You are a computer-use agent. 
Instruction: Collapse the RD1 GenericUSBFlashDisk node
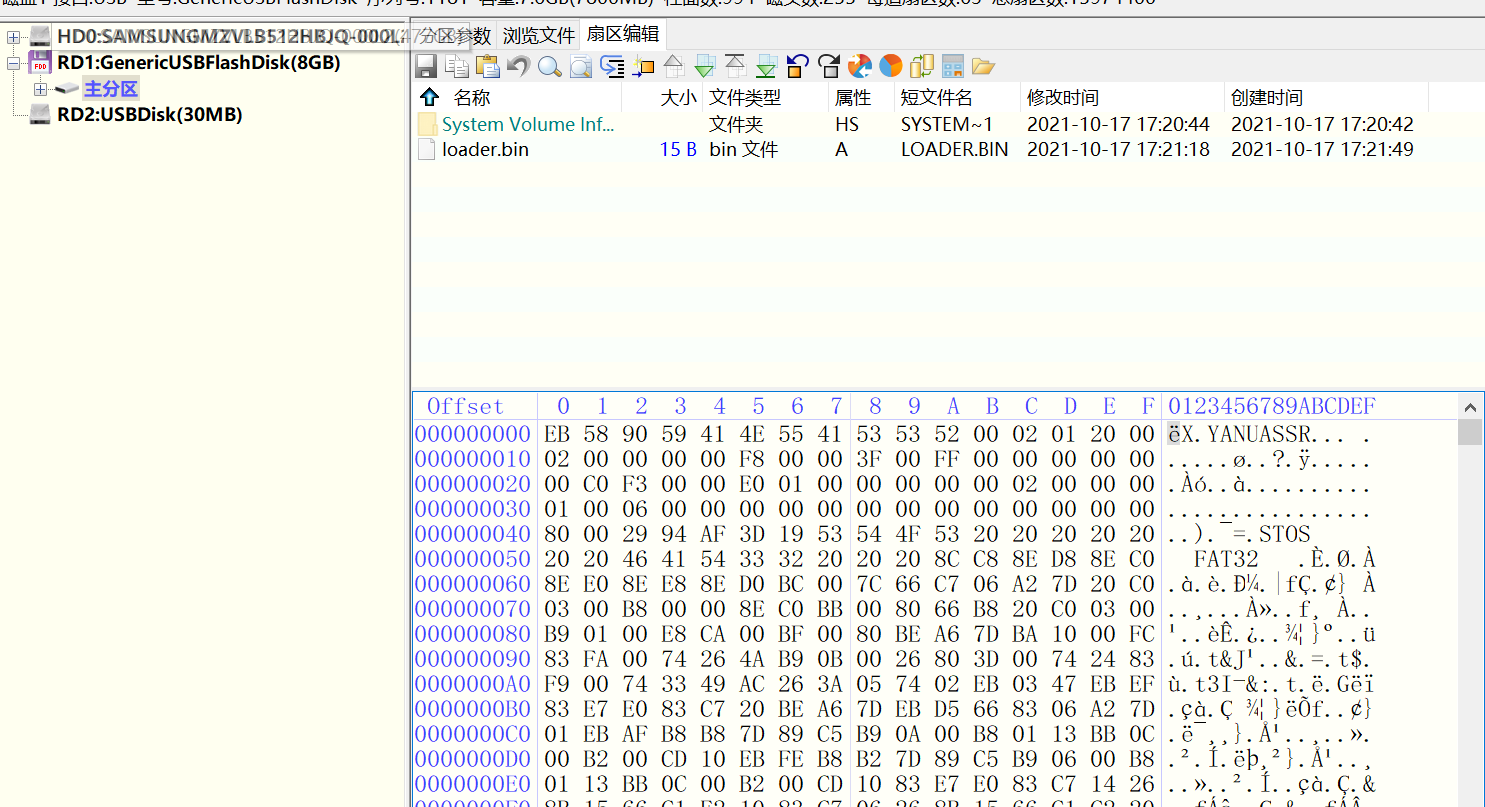13,63
